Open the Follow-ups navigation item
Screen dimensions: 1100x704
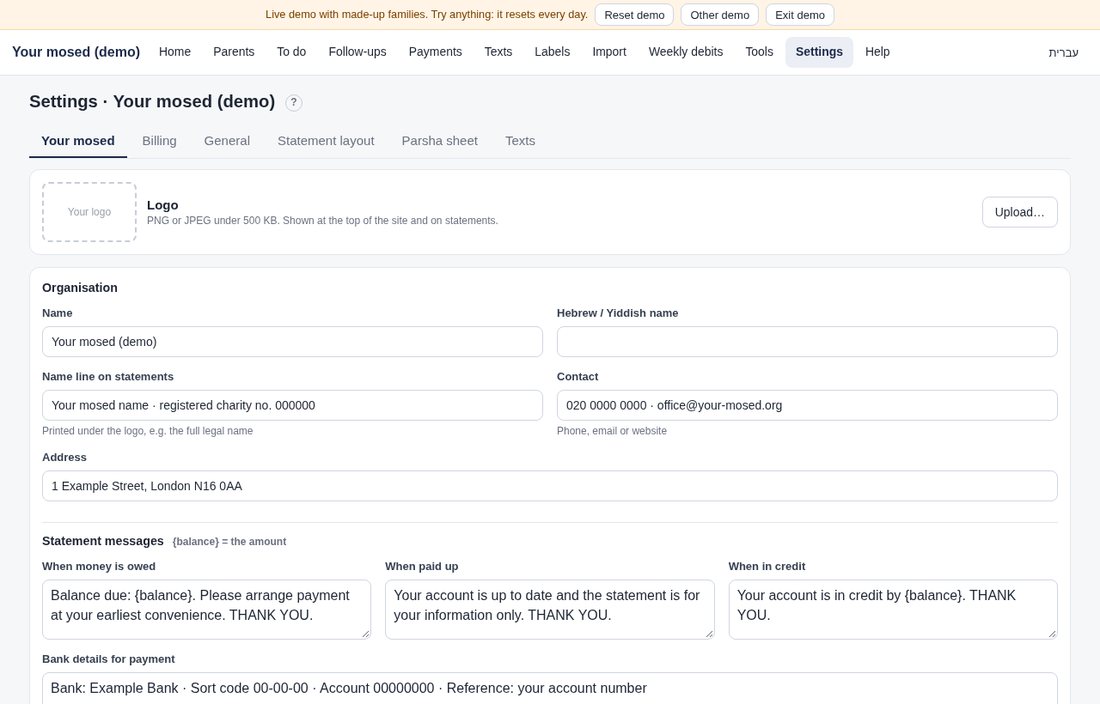[x=357, y=52]
